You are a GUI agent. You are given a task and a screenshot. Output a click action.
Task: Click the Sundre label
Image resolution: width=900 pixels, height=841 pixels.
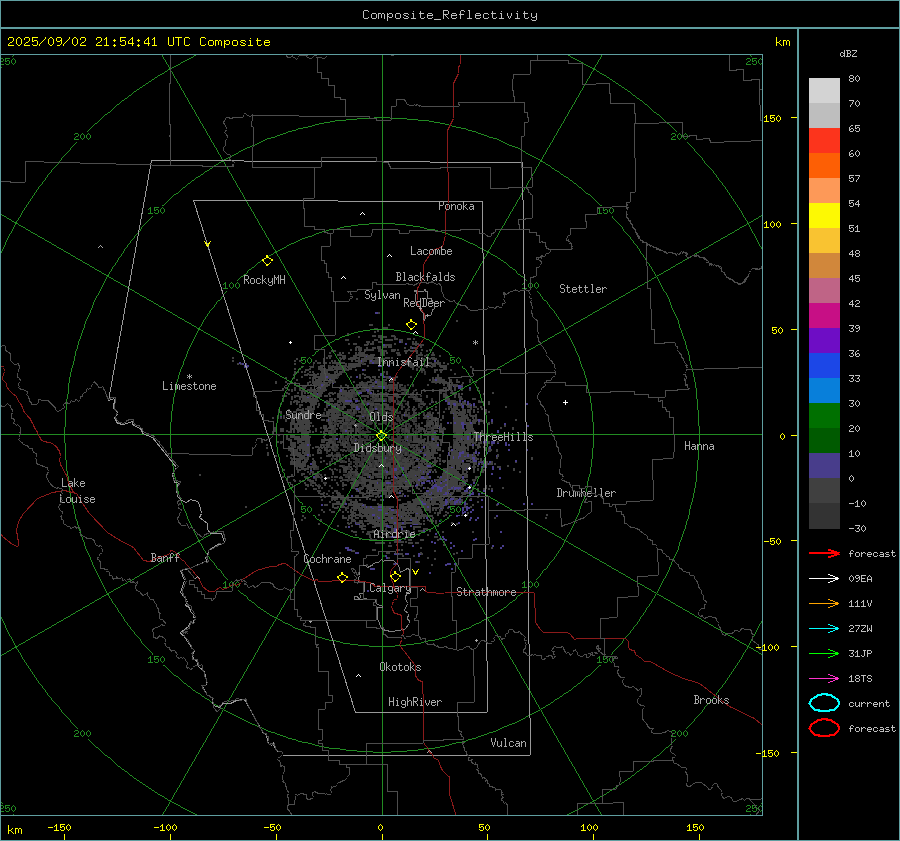303,414
